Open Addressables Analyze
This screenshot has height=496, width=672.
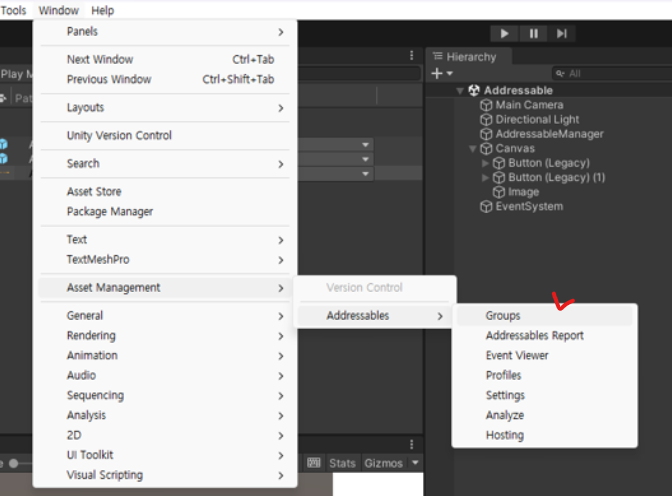click(x=544, y=415)
